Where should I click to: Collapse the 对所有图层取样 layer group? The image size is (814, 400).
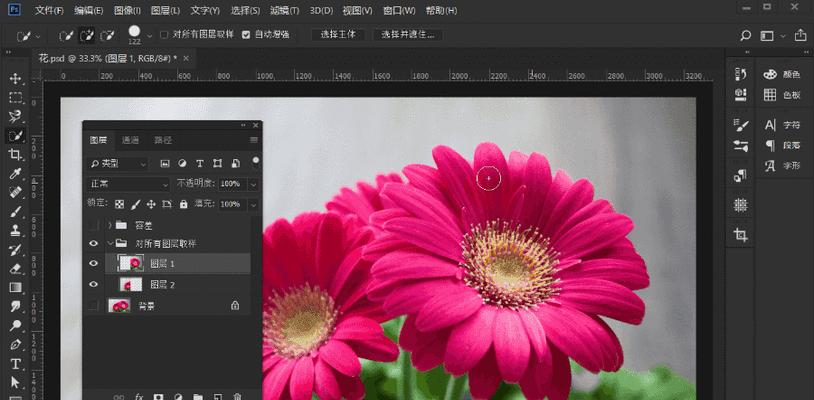[x=110, y=243]
